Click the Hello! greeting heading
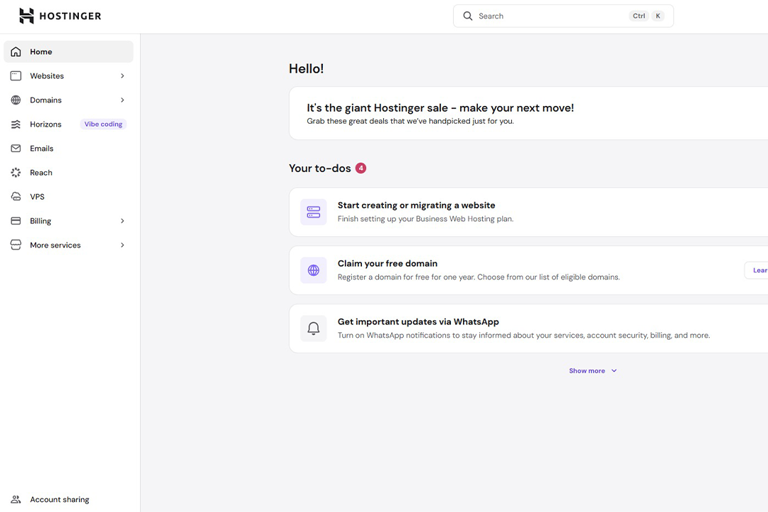The width and height of the screenshot is (768, 512). tap(306, 69)
